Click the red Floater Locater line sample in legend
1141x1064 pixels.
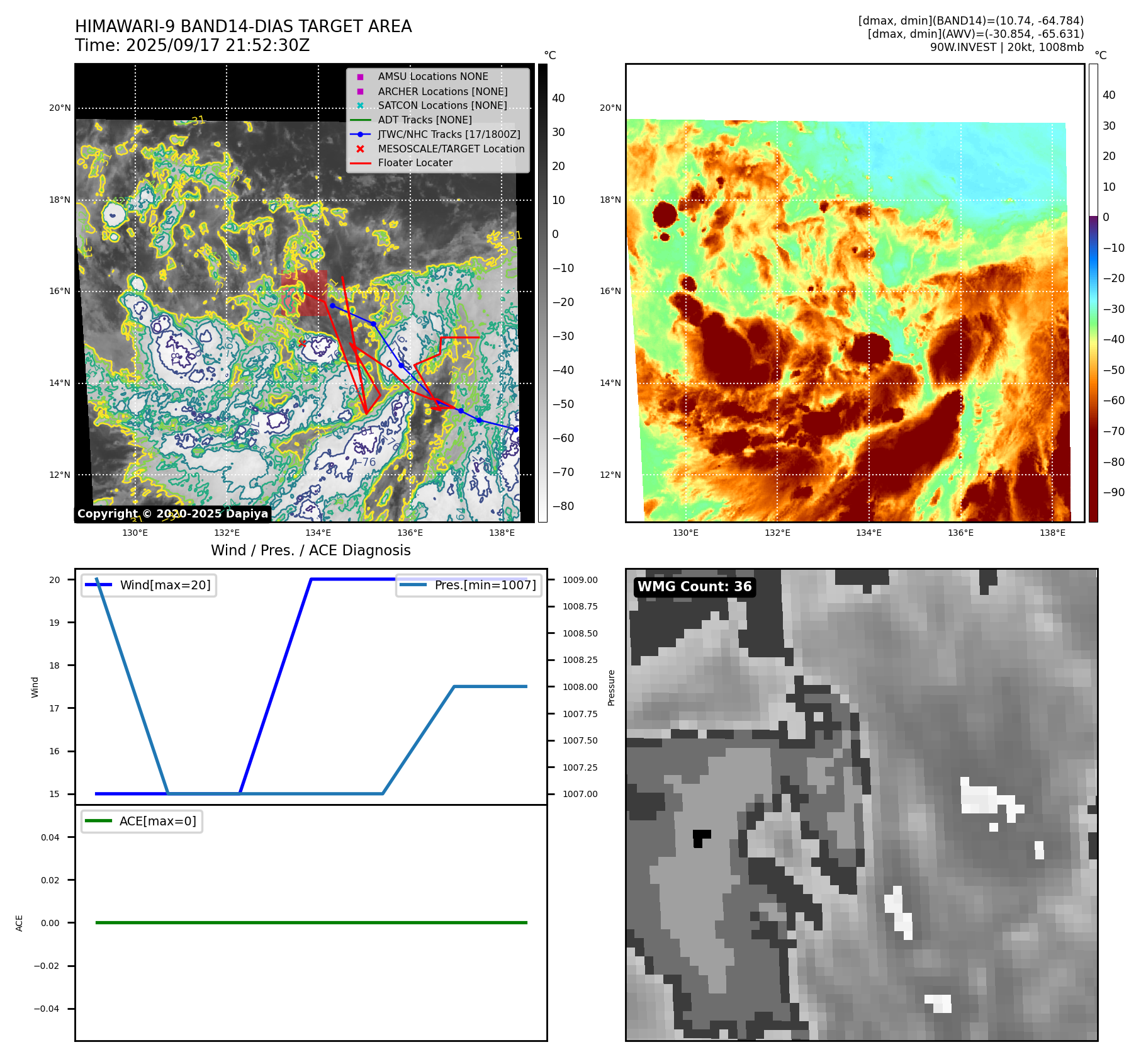pyautogui.click(x=360, y=163)
